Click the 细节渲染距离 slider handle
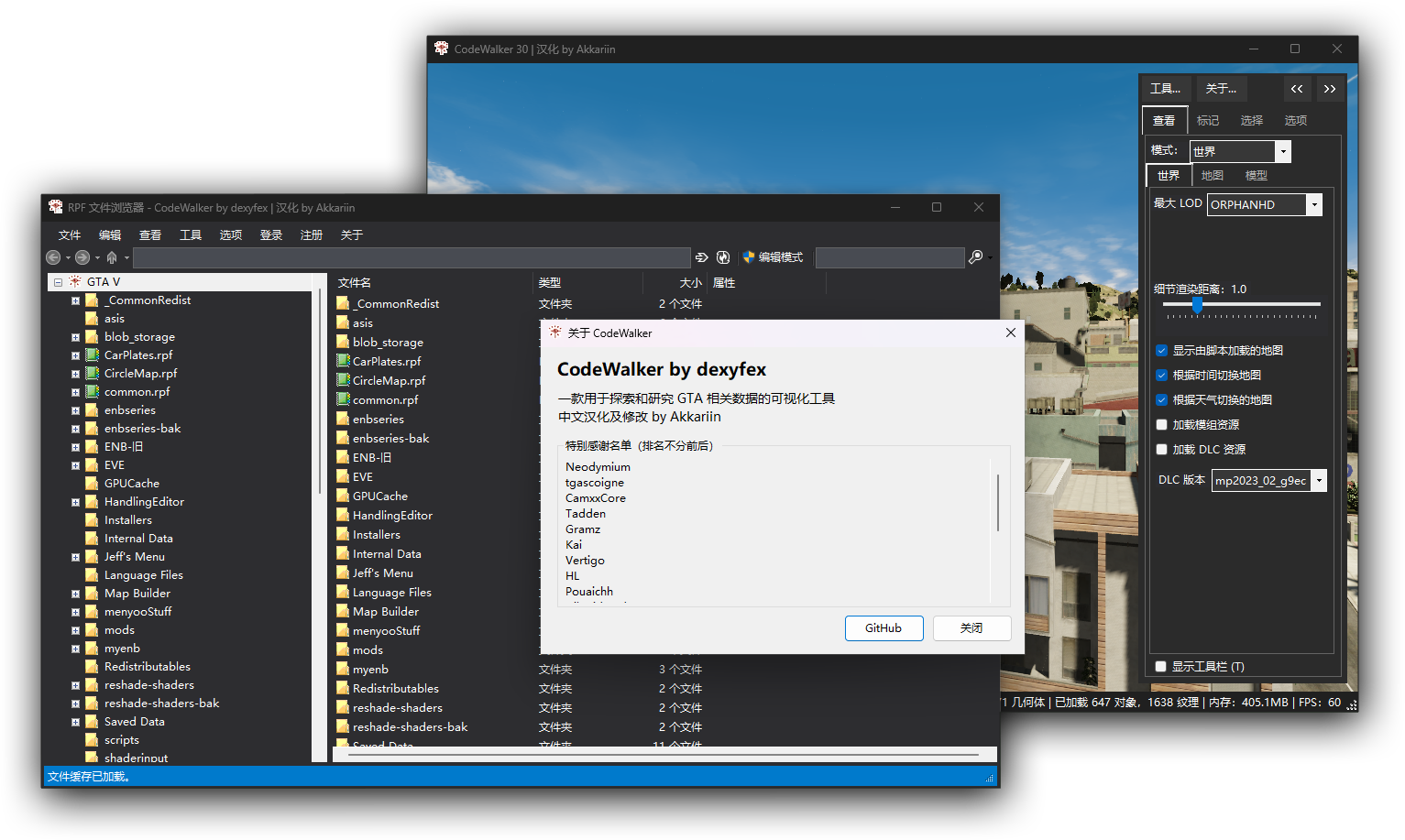The height and width of the screenshot is (840, 1405). tap(1197, 304)
